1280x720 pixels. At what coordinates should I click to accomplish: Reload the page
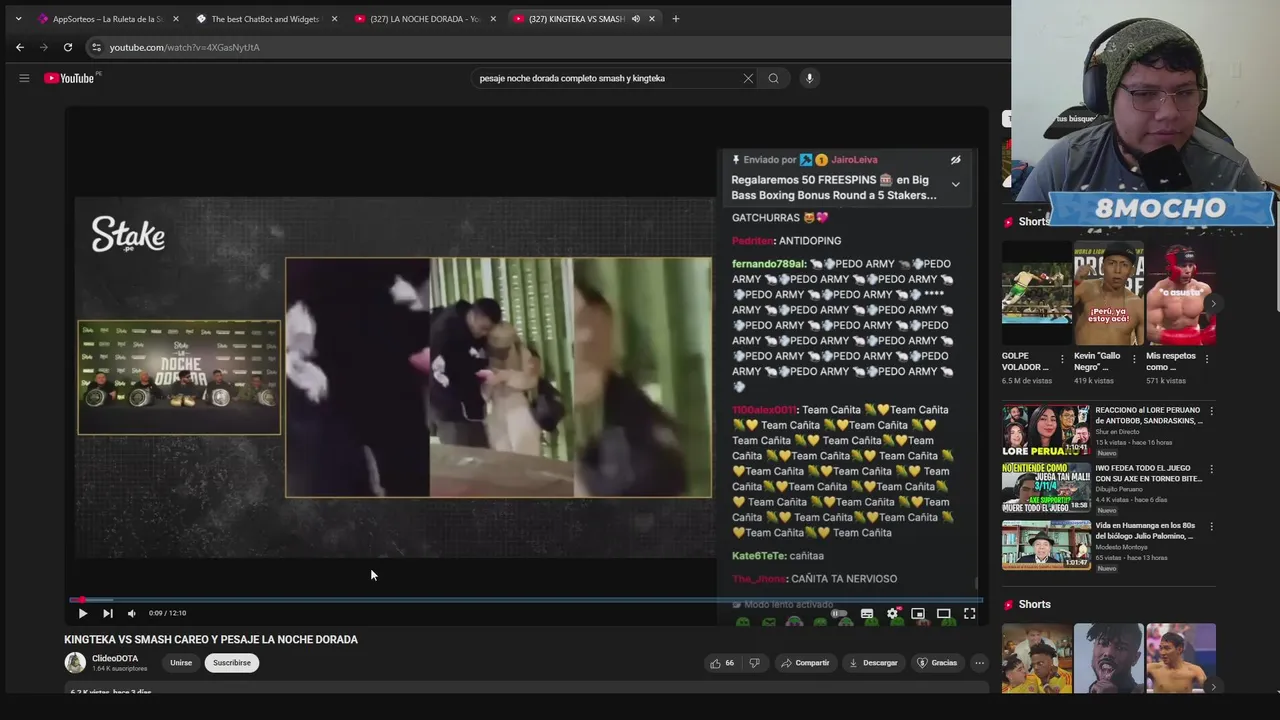[67, 47]
